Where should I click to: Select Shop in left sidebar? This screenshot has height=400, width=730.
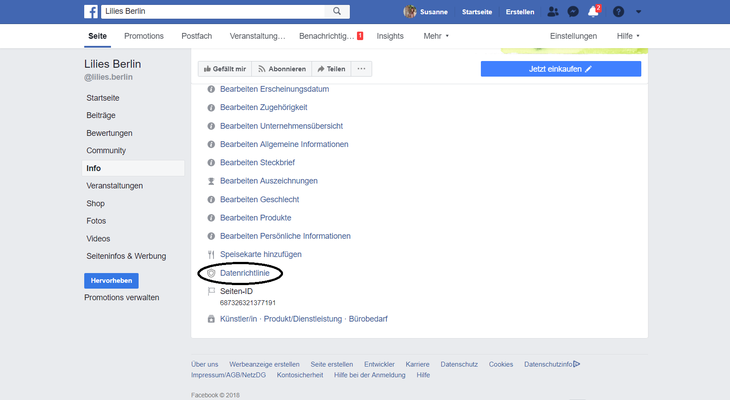coord(95,203)
